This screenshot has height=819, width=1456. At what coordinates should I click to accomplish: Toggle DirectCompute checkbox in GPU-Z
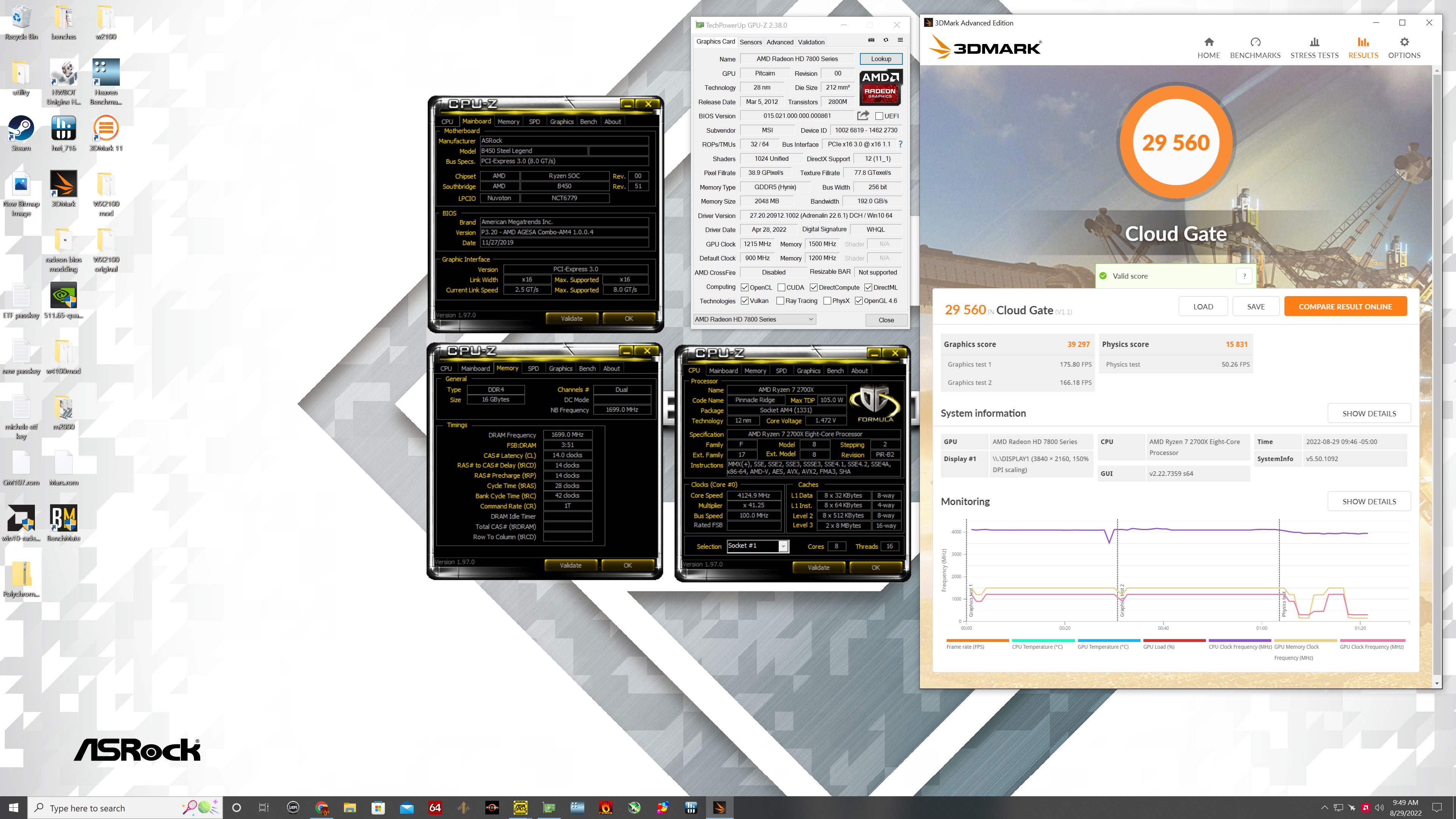[813, 287]
